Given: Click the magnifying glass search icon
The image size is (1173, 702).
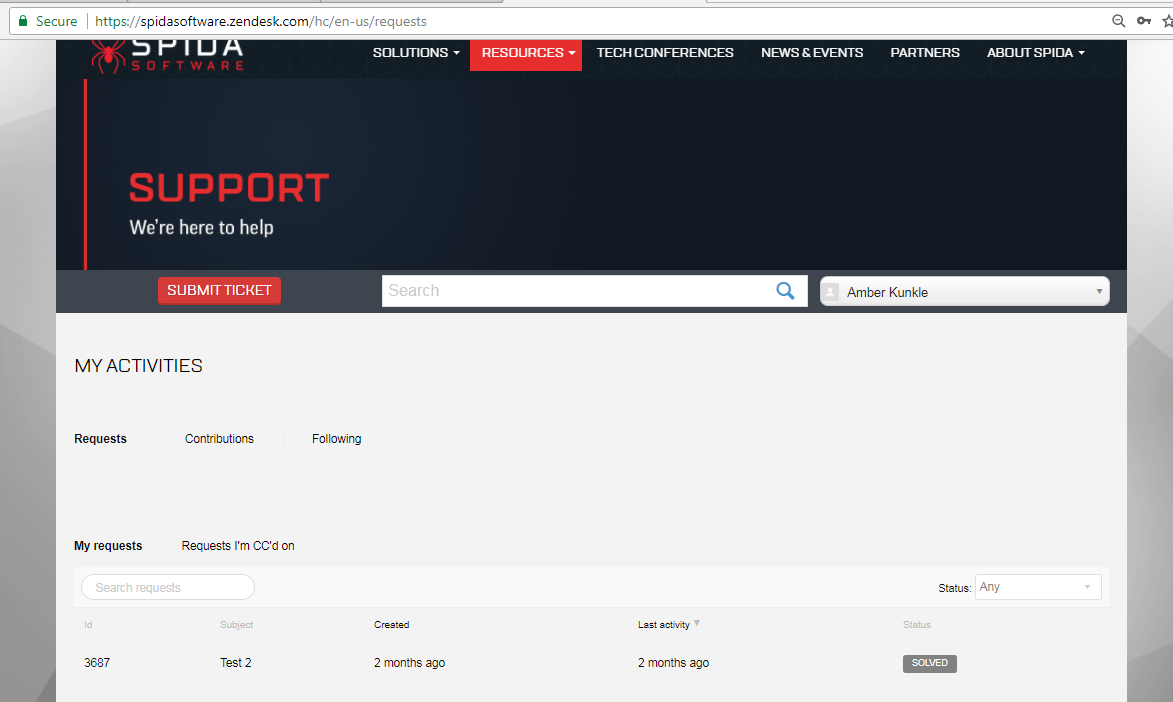Looking at the screenshot, I should 785,291.
